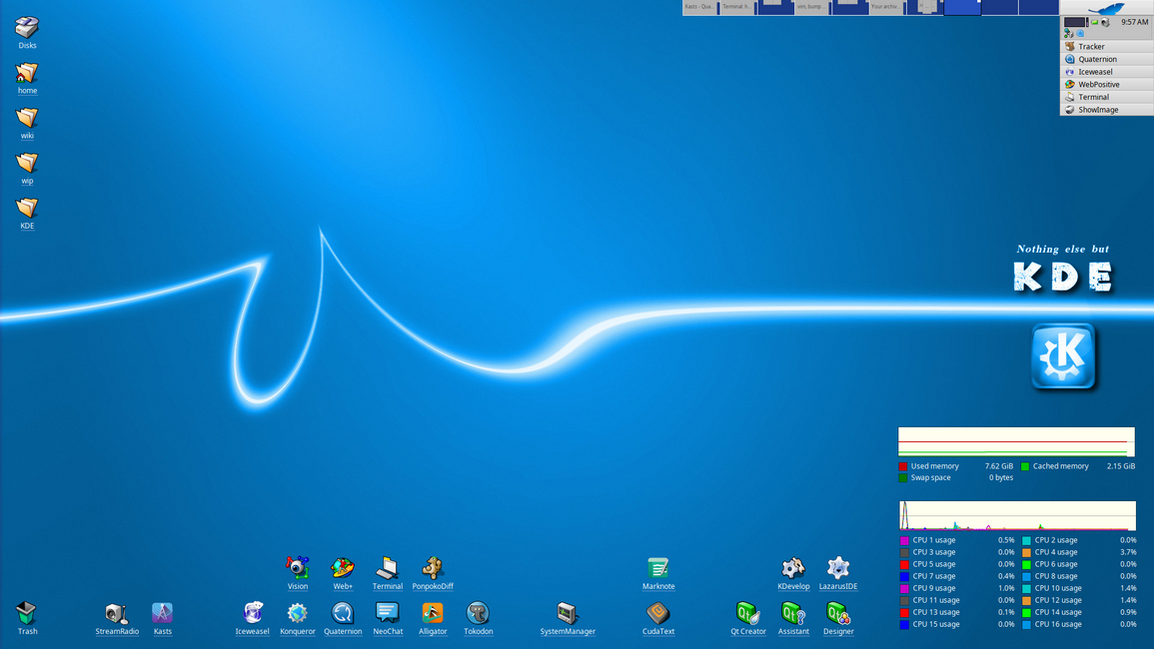1154x649 pixels.
Task: Open the Alligator feed reader icon
Action: [432, 613]
